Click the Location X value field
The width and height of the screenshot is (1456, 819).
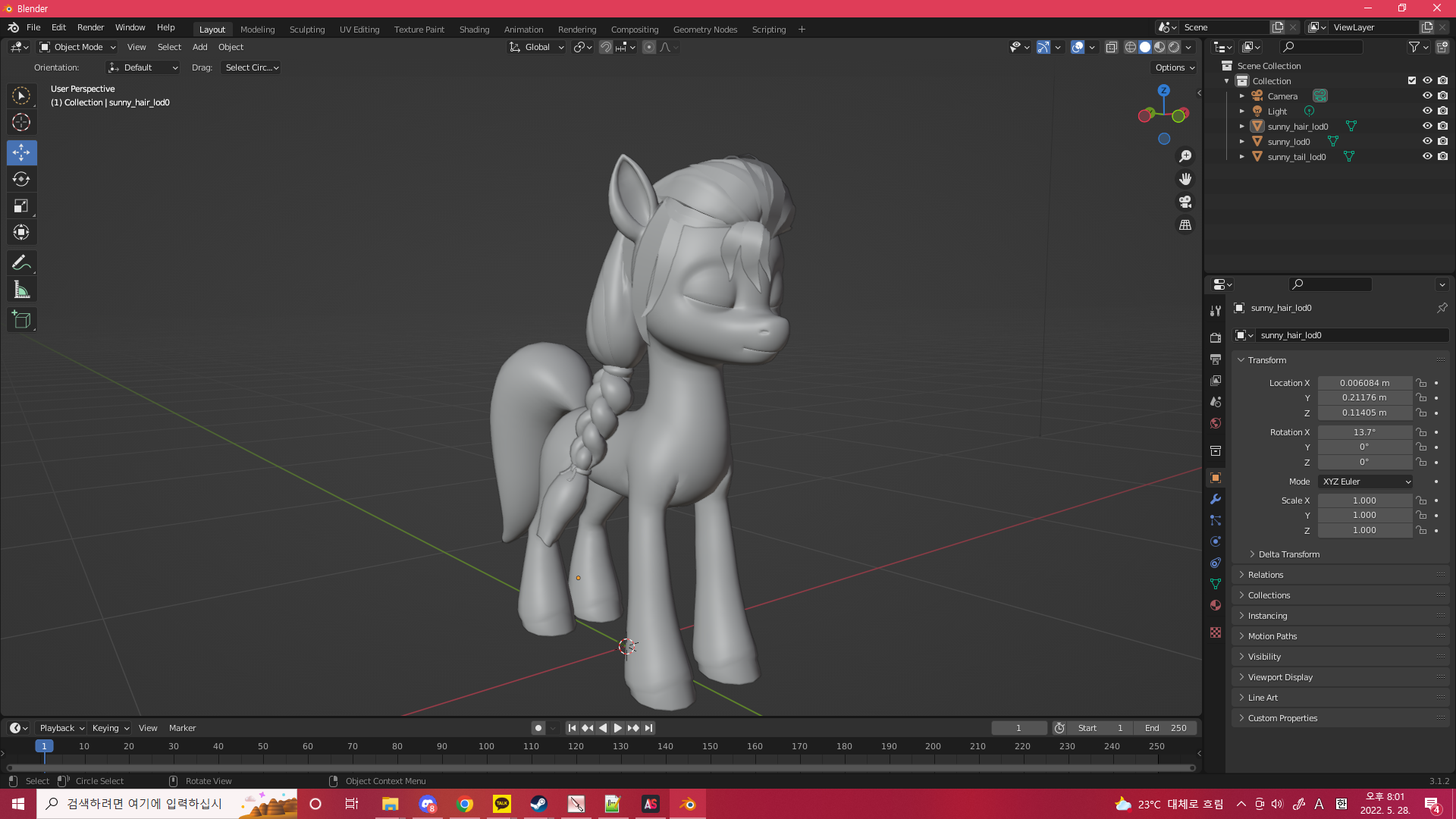click(x=1363, y=383)
